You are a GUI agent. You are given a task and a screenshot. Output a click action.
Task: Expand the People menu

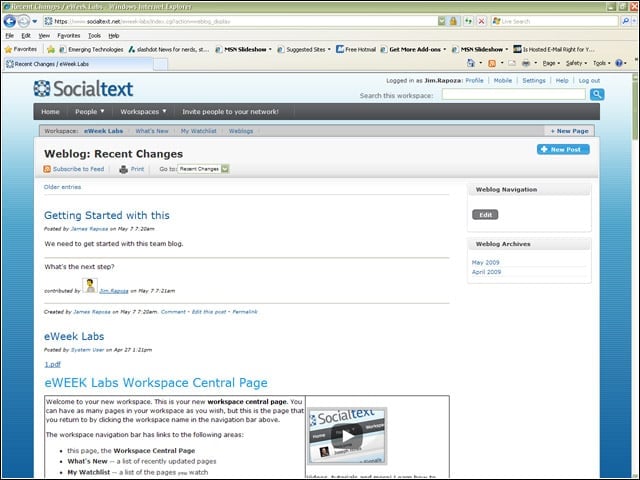click(x=89, y=111)
